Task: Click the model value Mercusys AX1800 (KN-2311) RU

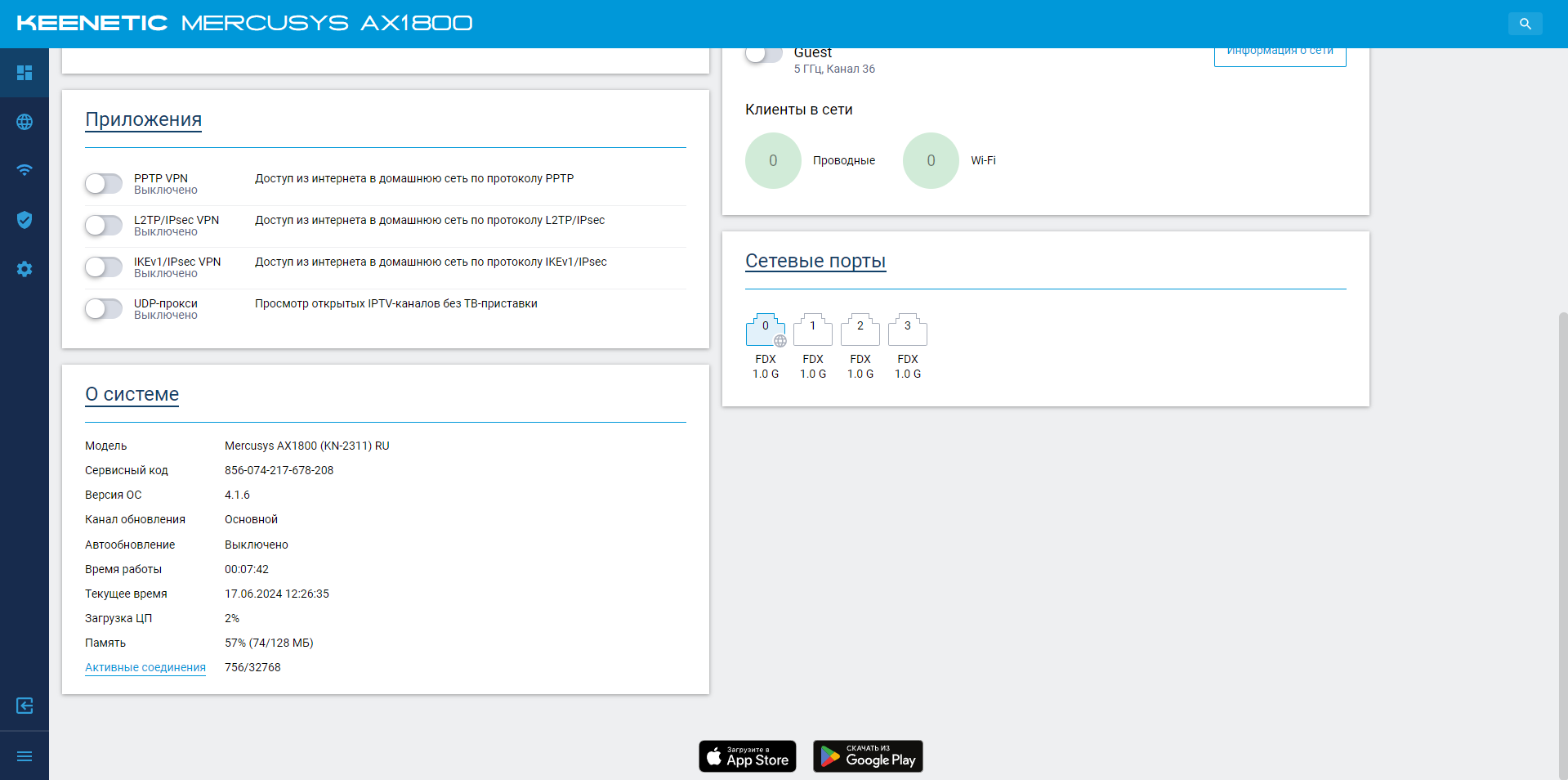Action: [x=307, y=446]
